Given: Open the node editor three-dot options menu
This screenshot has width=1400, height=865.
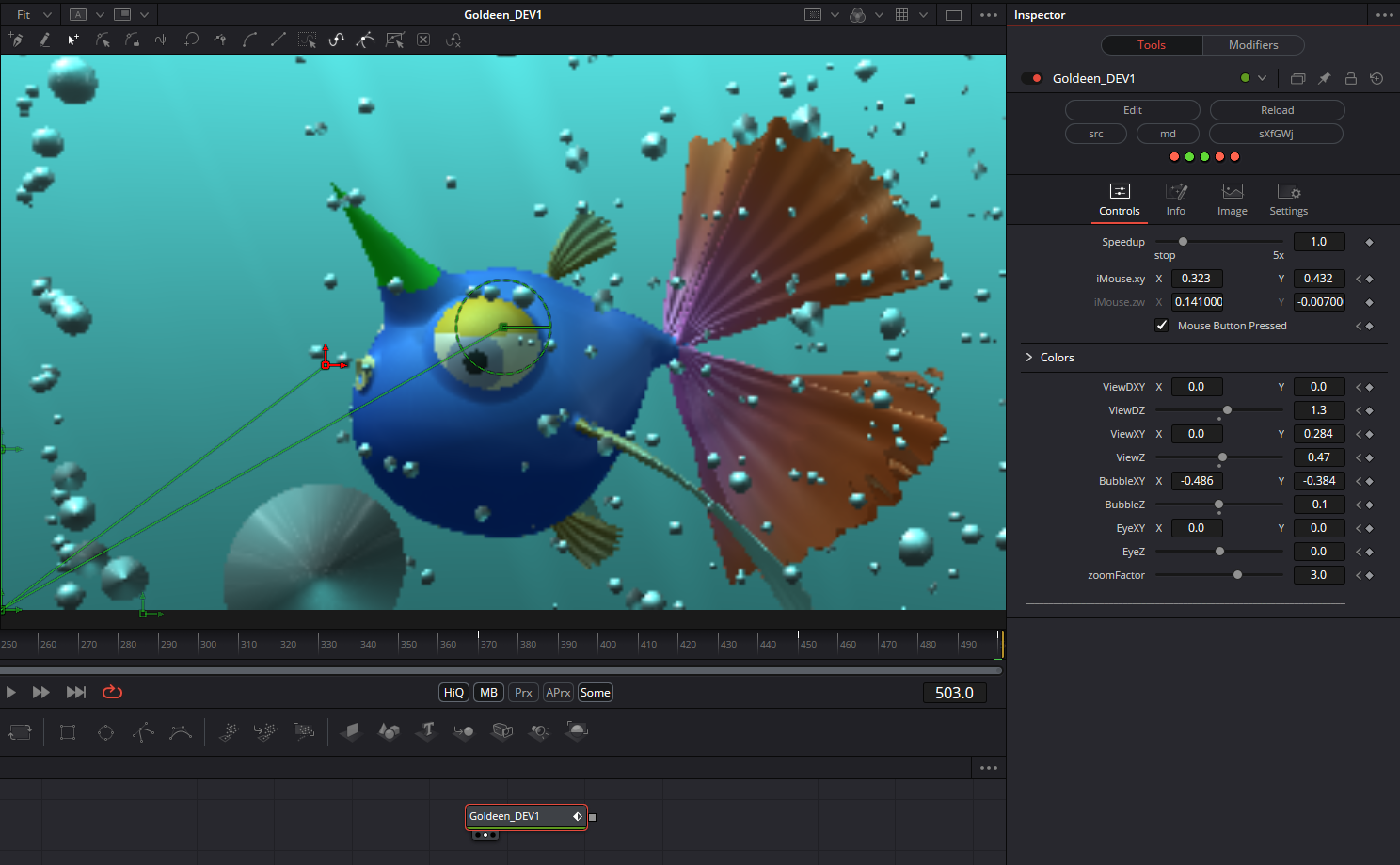Looking at the screenshot, I should tap(988, 768).
